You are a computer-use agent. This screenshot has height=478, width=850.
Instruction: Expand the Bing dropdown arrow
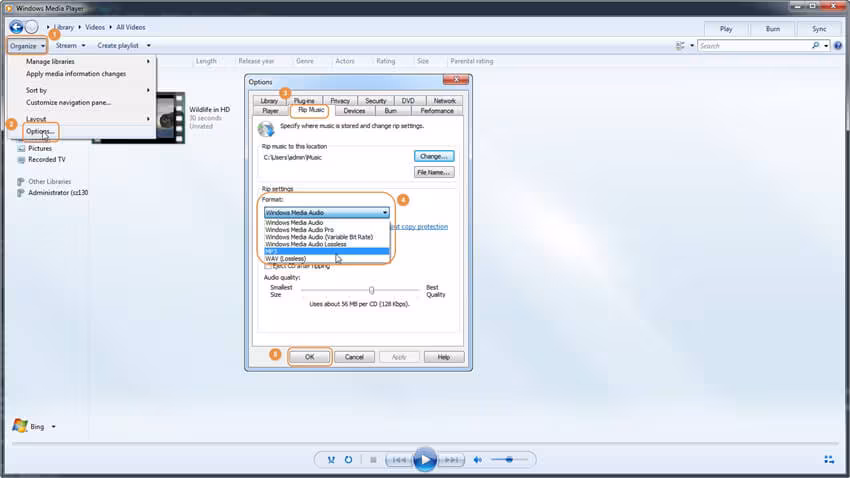click(54, 427)
